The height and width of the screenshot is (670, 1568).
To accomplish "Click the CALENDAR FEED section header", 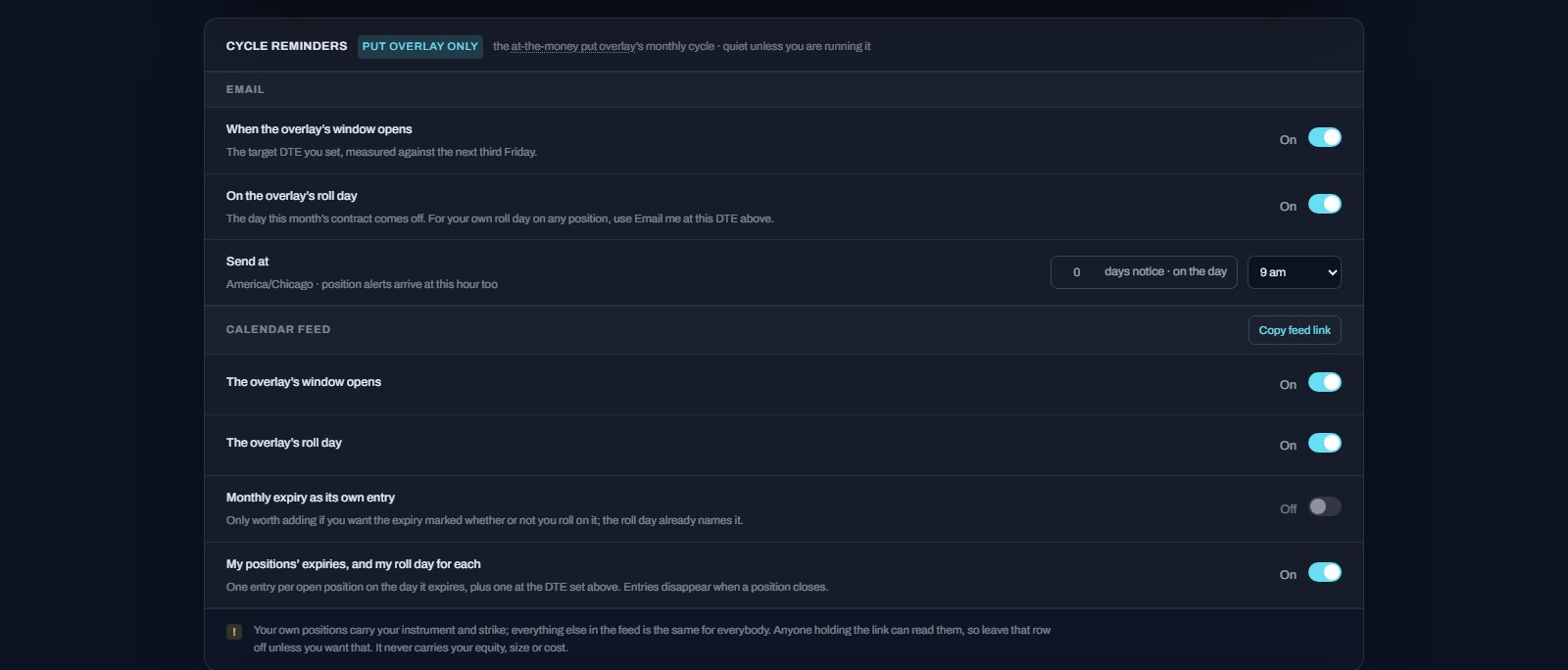I will point(278,329).
